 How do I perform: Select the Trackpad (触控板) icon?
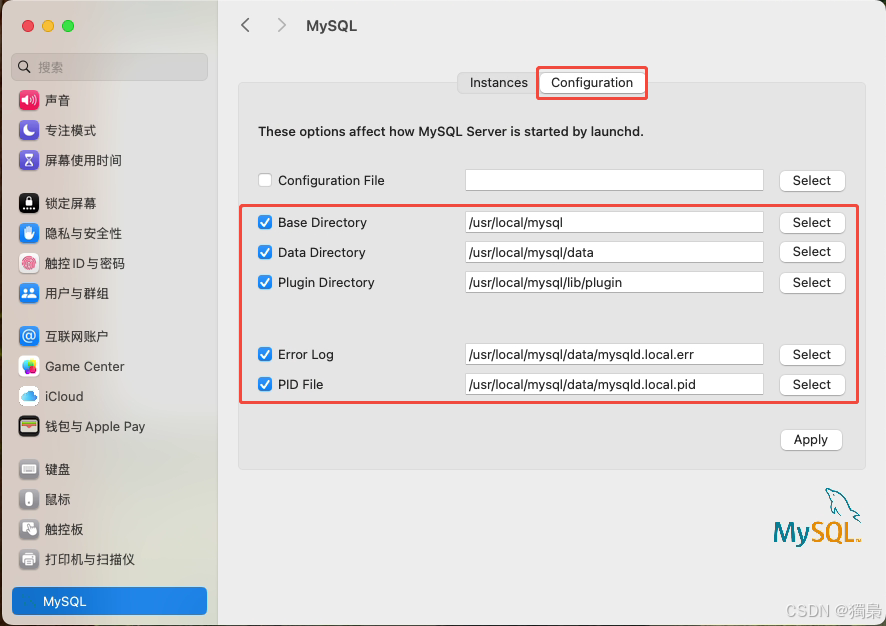coord(29,529)
